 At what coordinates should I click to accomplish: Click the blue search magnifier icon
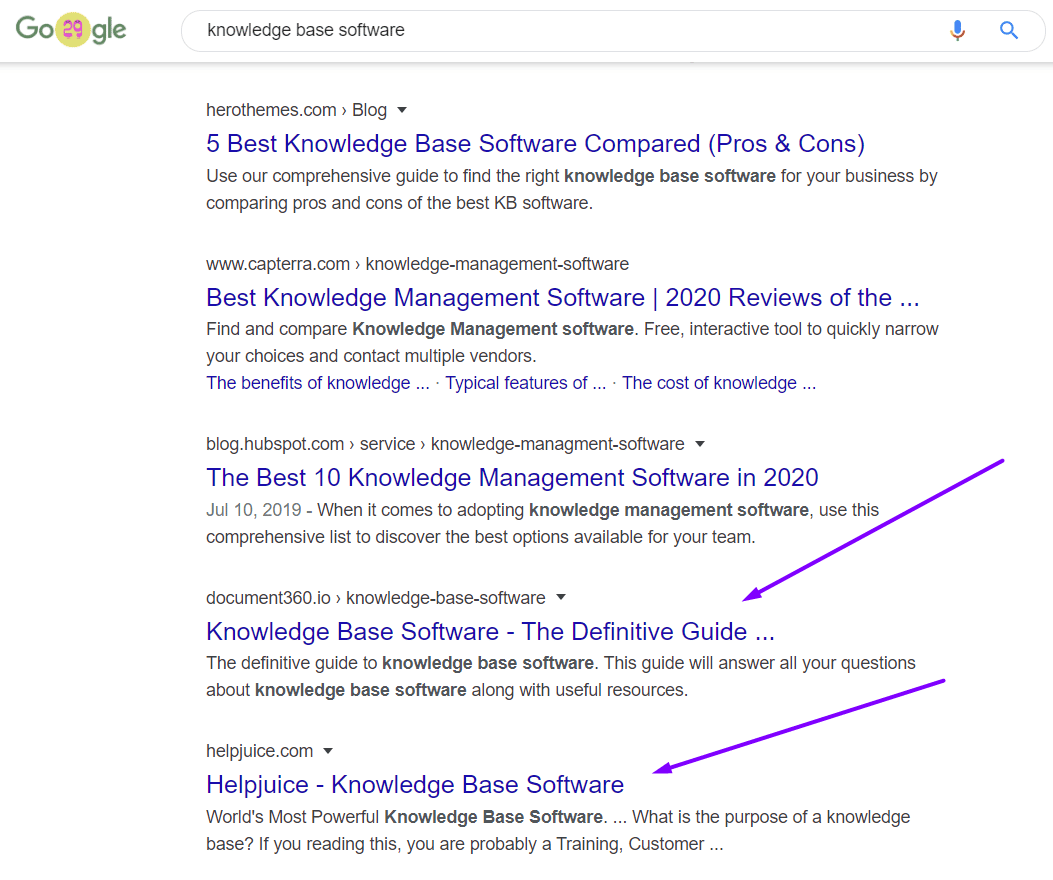[1009, 30]
